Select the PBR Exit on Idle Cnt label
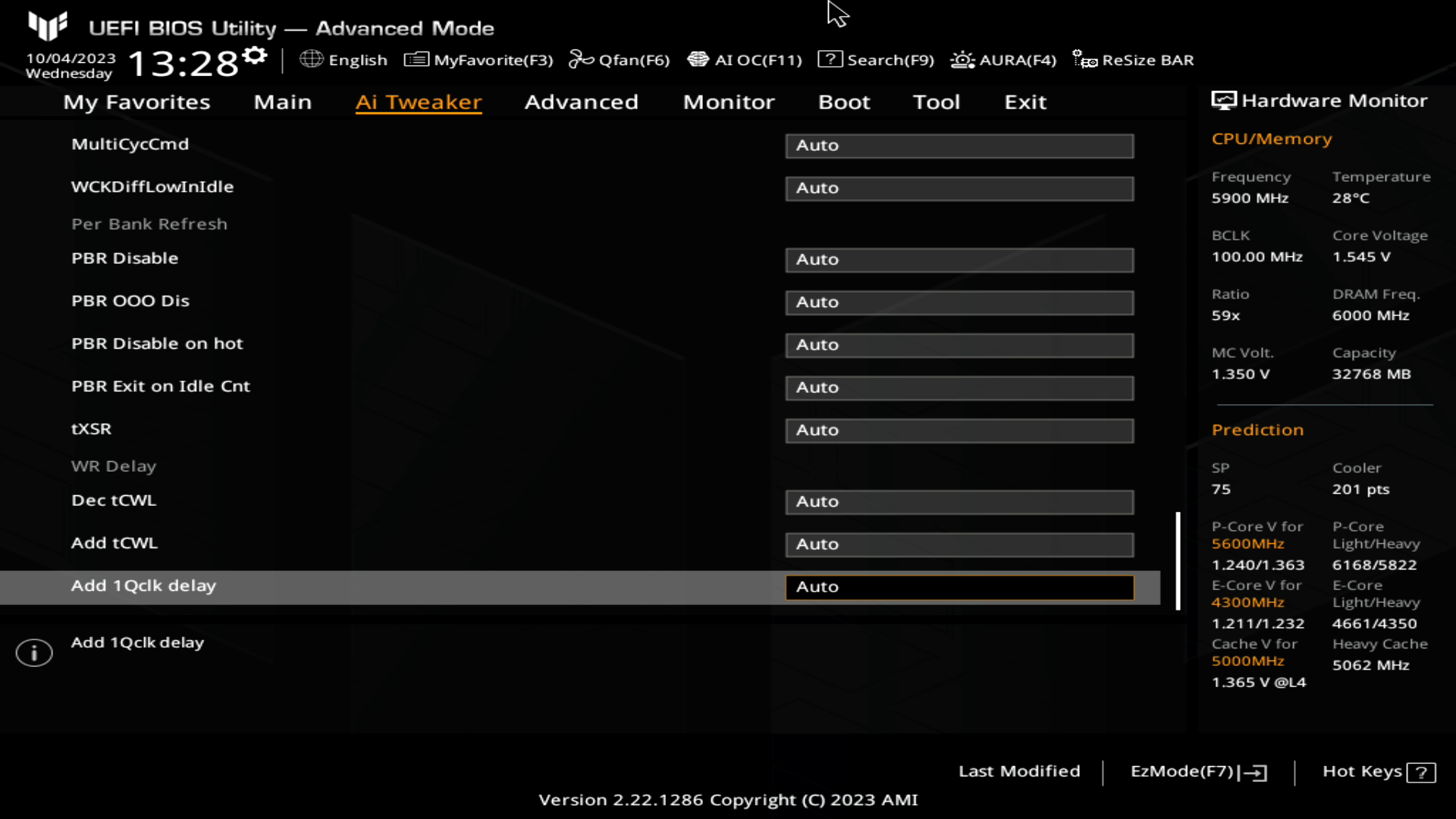The image size is (1456, 819). click(x=161, y=386)
